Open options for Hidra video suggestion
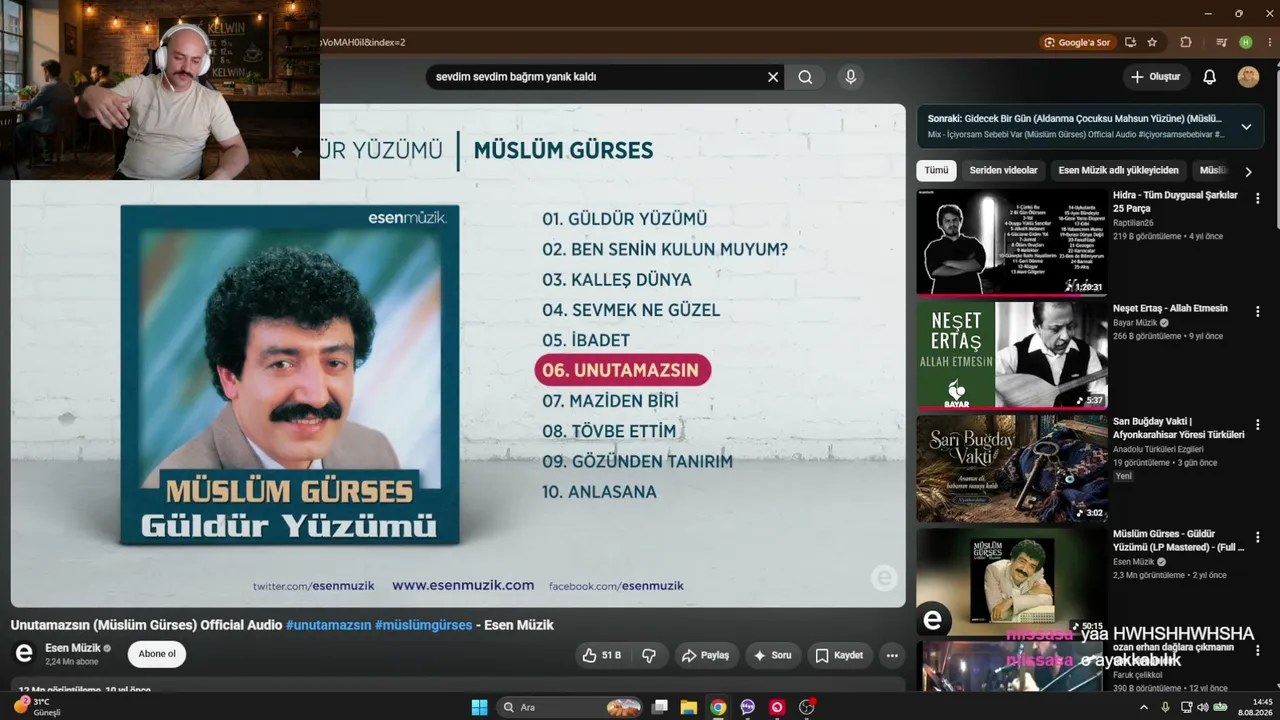The height and width of the screenshot is (720, 1280). point(1257,198)
